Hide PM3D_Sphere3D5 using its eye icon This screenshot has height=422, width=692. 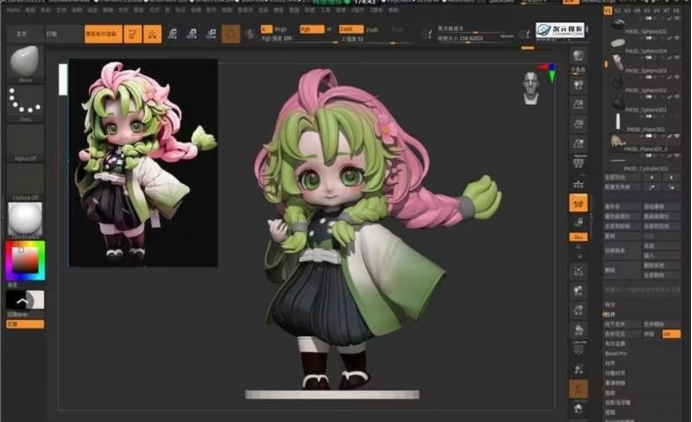677,18
